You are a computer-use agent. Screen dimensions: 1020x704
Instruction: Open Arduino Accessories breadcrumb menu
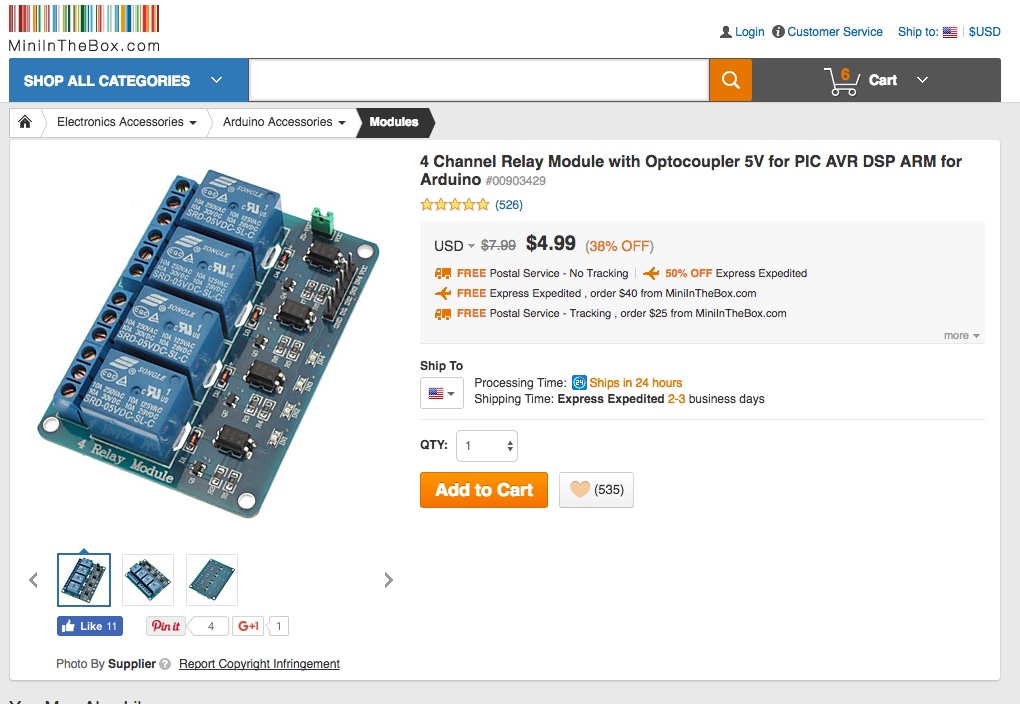pyautogui.click(x=284, y=122)
